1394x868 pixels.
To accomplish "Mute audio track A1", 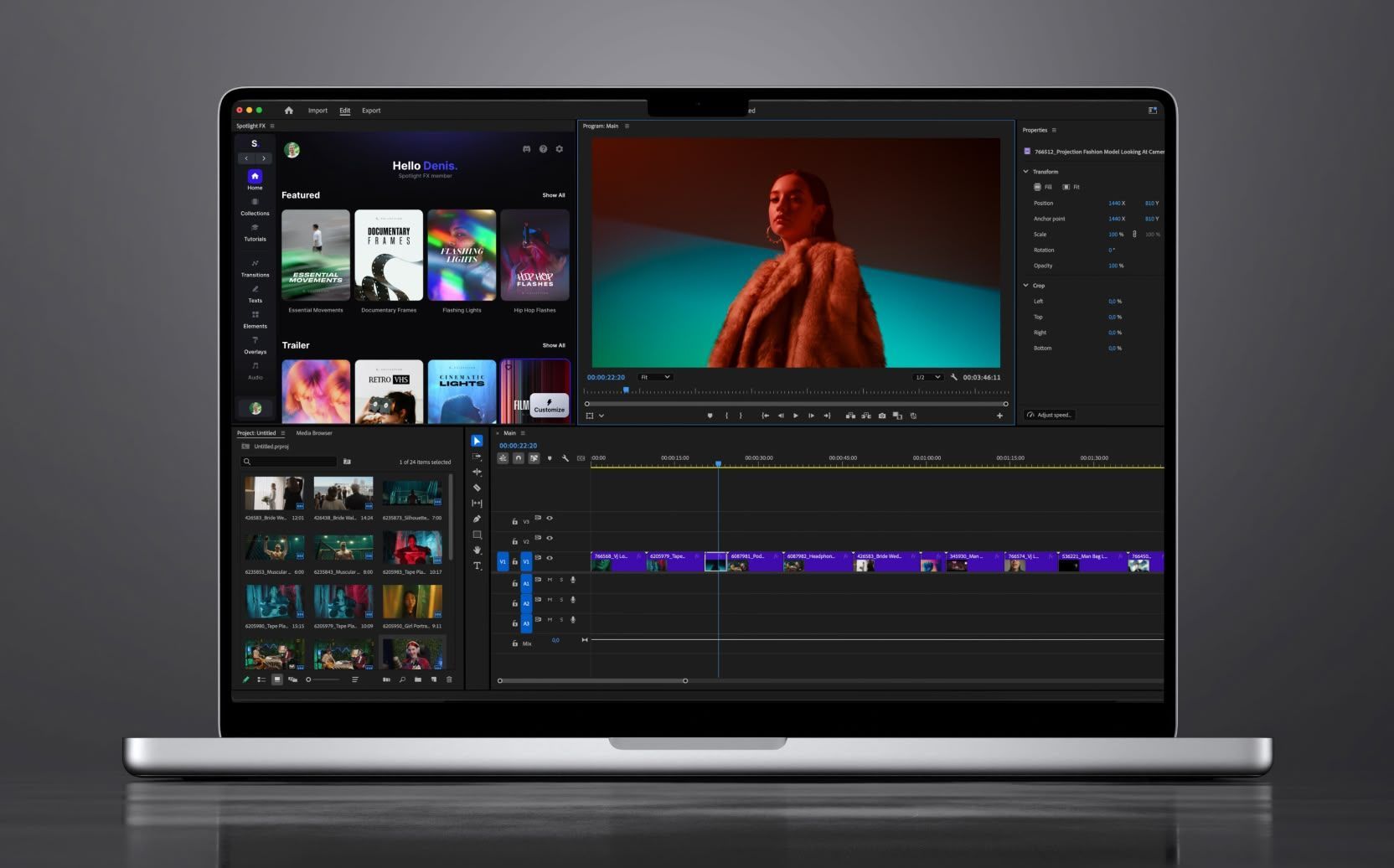I will click(x=550, y=580).
